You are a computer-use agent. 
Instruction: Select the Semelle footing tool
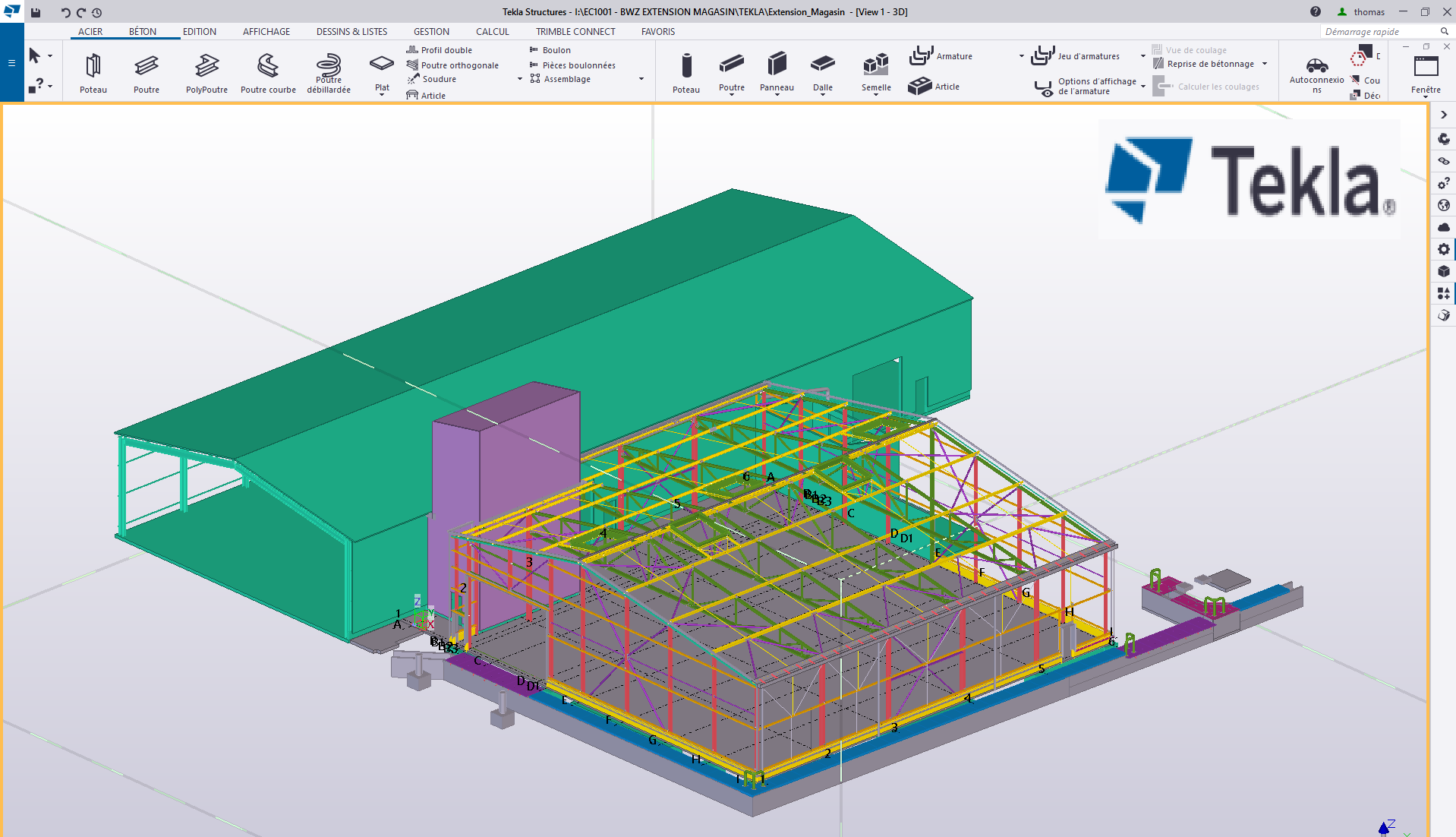[x=876, y=71]
